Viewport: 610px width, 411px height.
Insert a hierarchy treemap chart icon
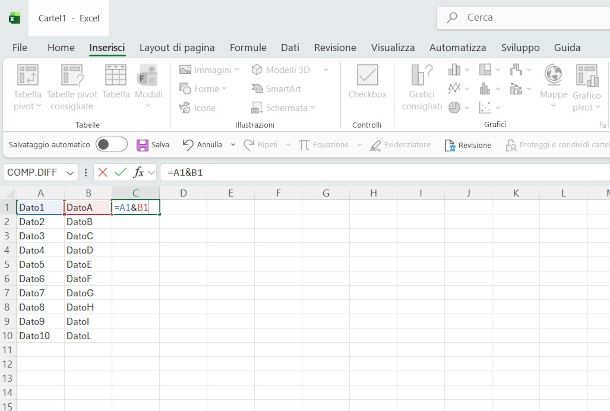[x=485, y=70]
